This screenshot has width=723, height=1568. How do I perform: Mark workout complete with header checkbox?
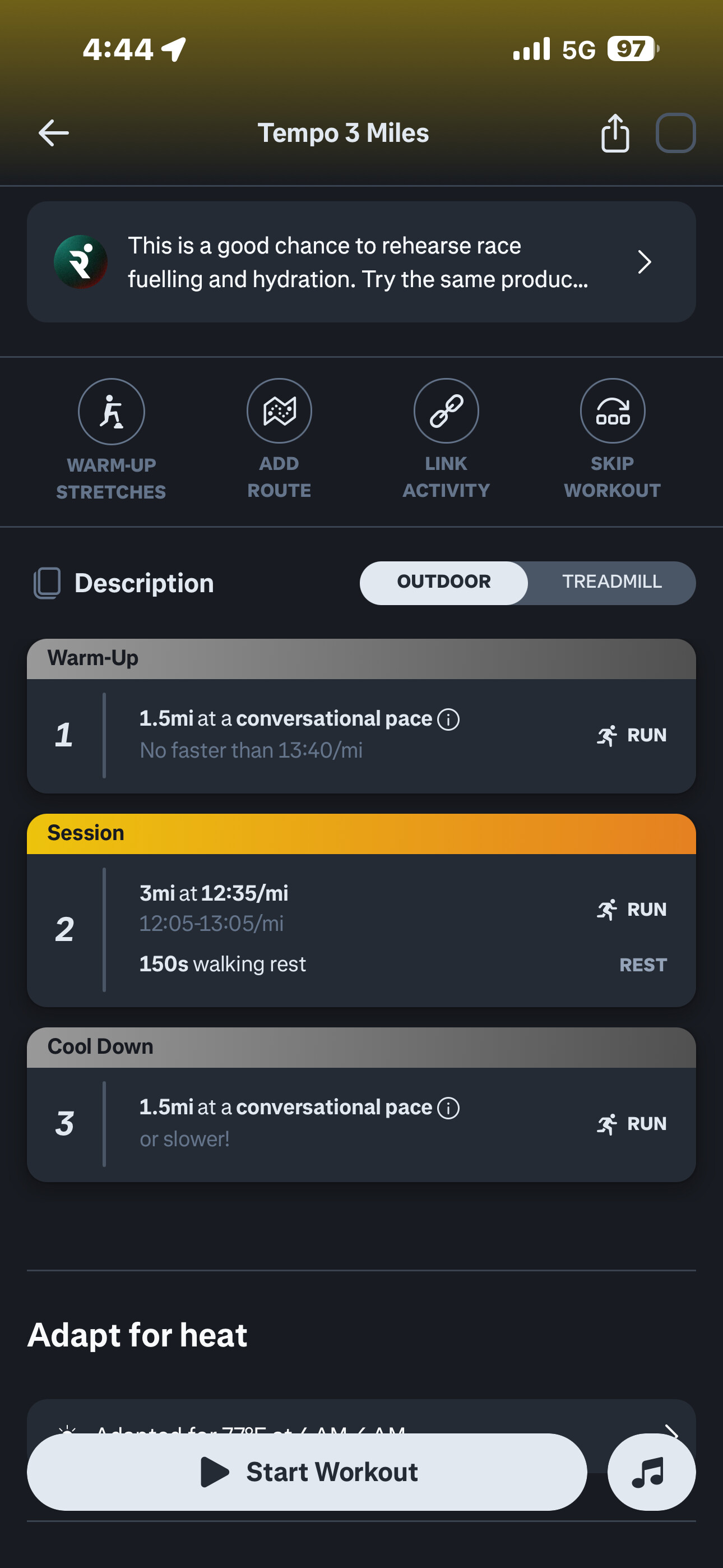pyautogui.click(x=675, y=133)
